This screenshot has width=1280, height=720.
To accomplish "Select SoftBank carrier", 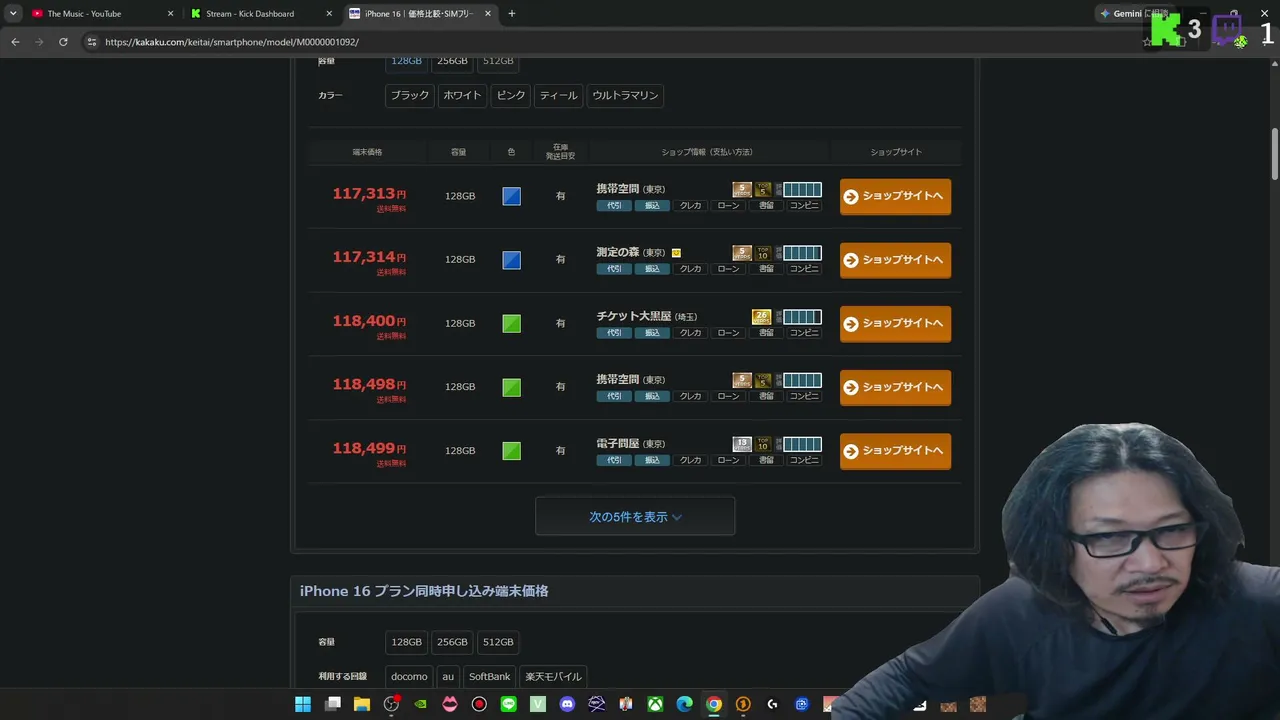I will coord(490,676).
